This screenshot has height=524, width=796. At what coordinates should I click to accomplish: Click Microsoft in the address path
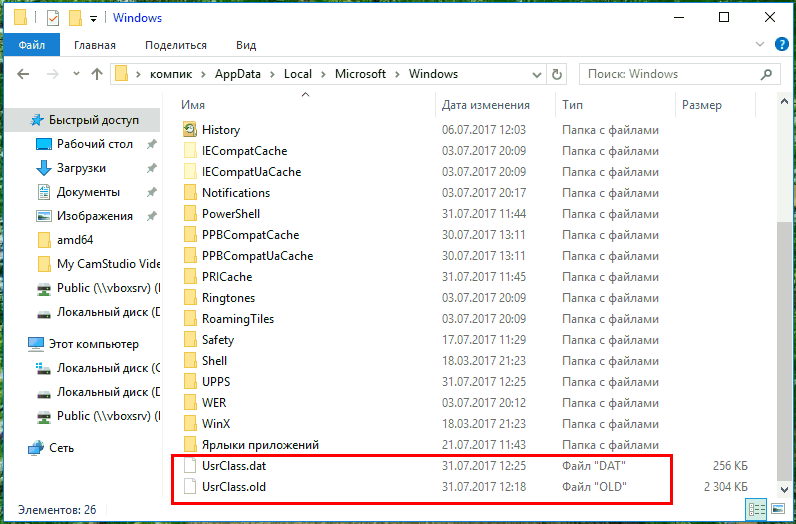coord(360,74)
